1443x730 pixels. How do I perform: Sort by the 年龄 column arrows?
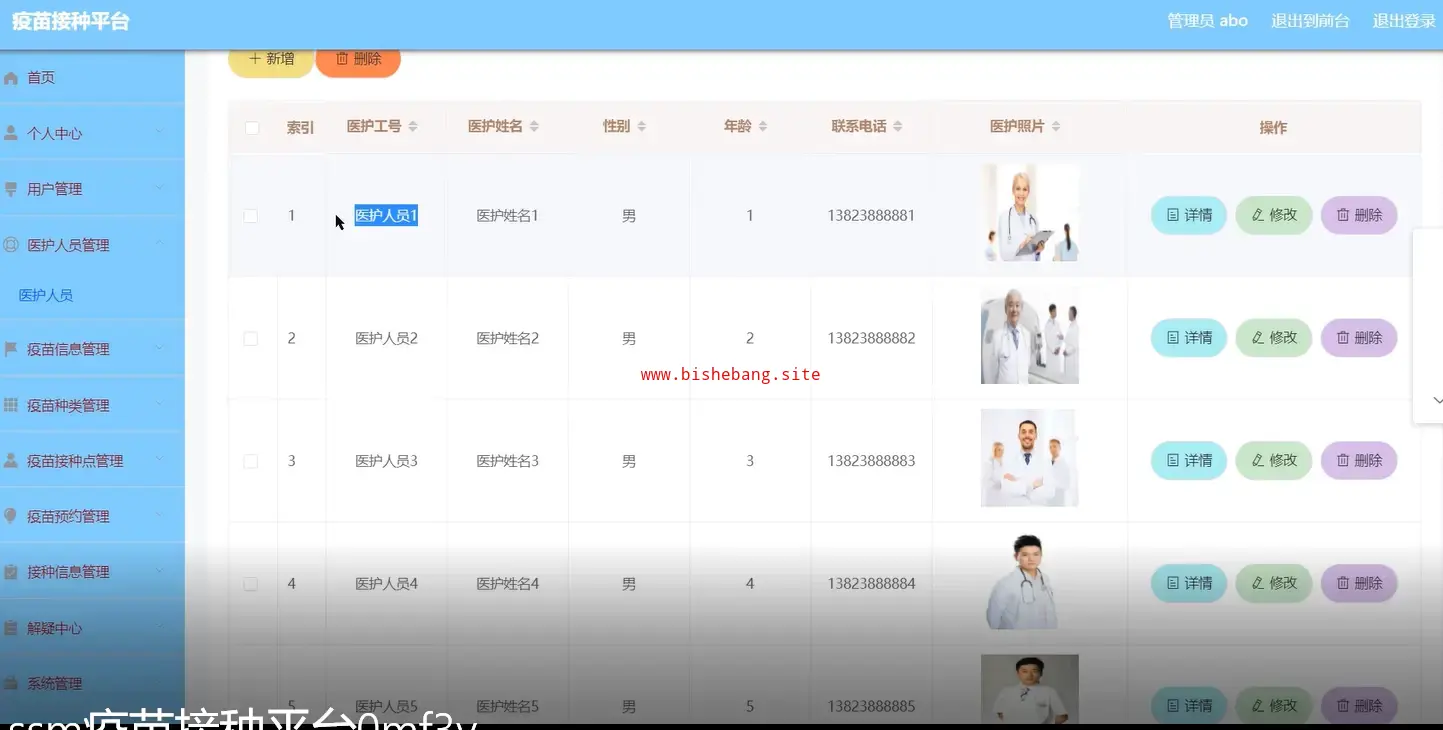pos(763,127)
